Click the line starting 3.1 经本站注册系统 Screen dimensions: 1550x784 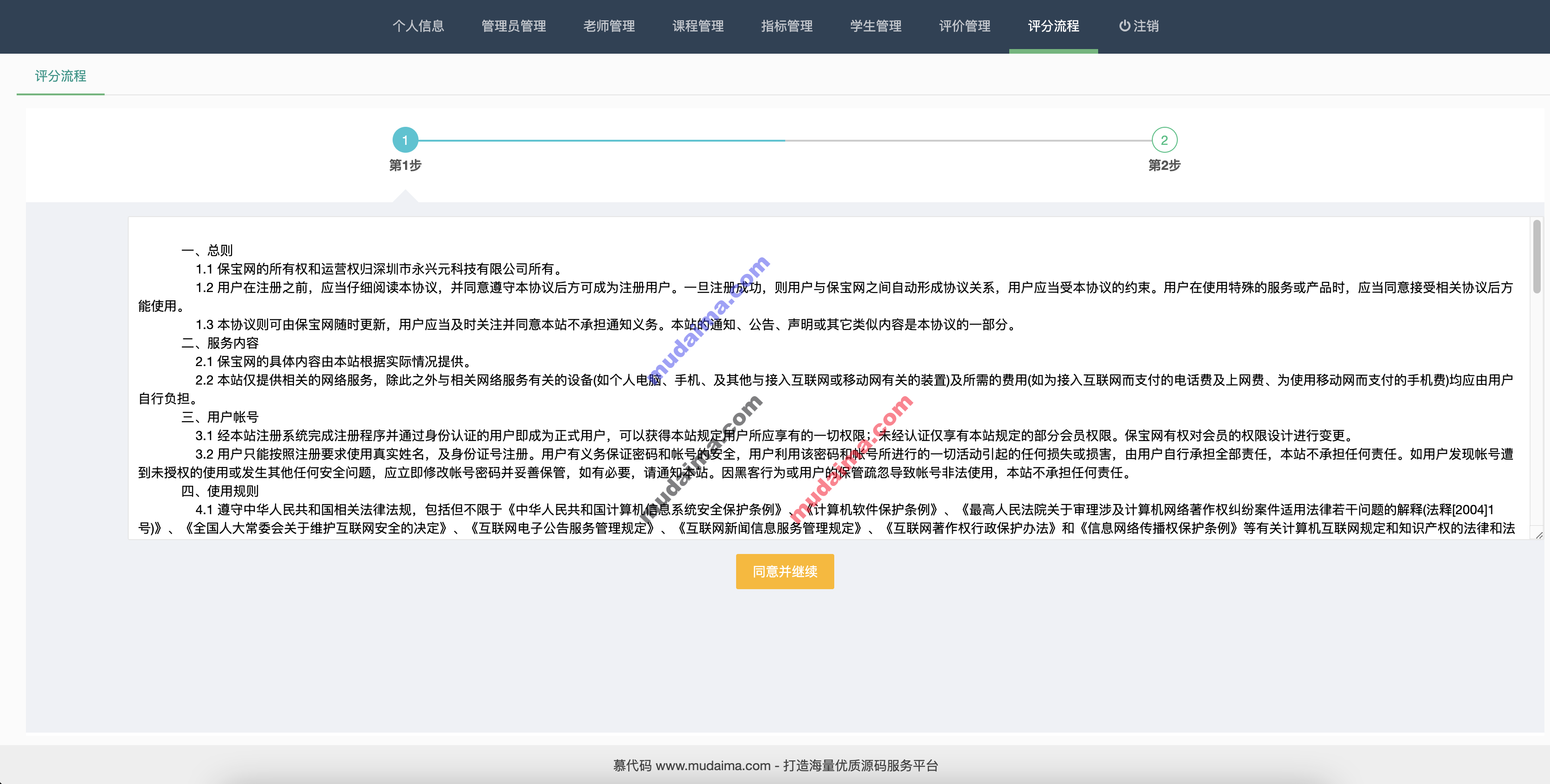(x=775, y=436)
